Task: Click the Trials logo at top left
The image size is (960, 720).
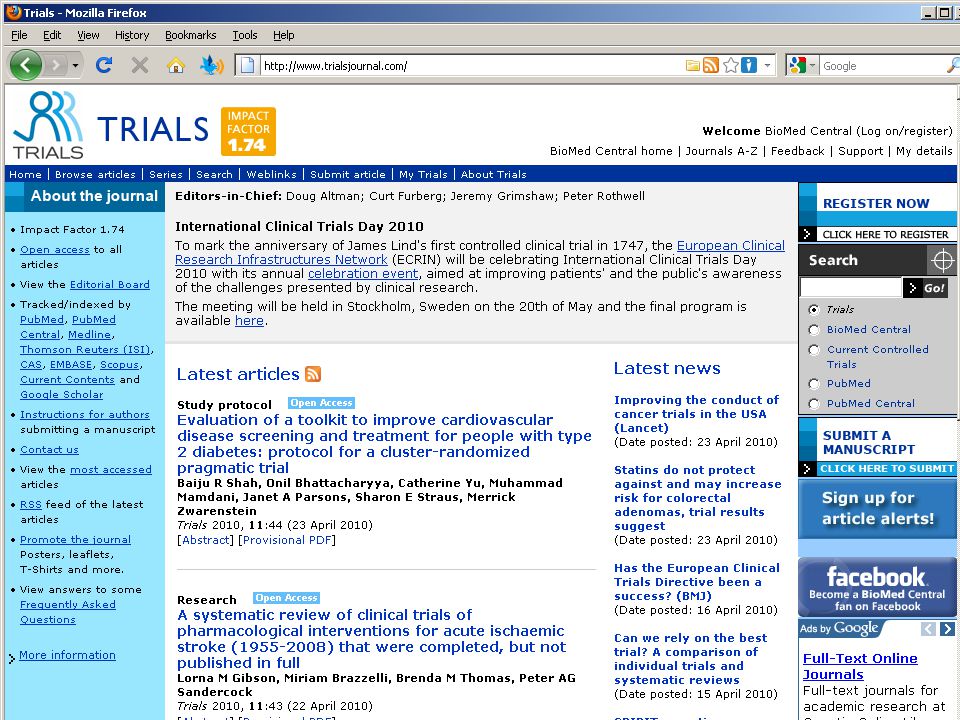Action: (x=48, y=125)
